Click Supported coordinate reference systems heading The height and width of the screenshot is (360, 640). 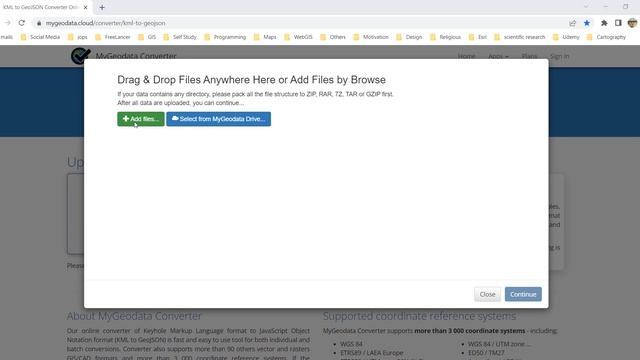pyautogui.click(x=419, y=316)
